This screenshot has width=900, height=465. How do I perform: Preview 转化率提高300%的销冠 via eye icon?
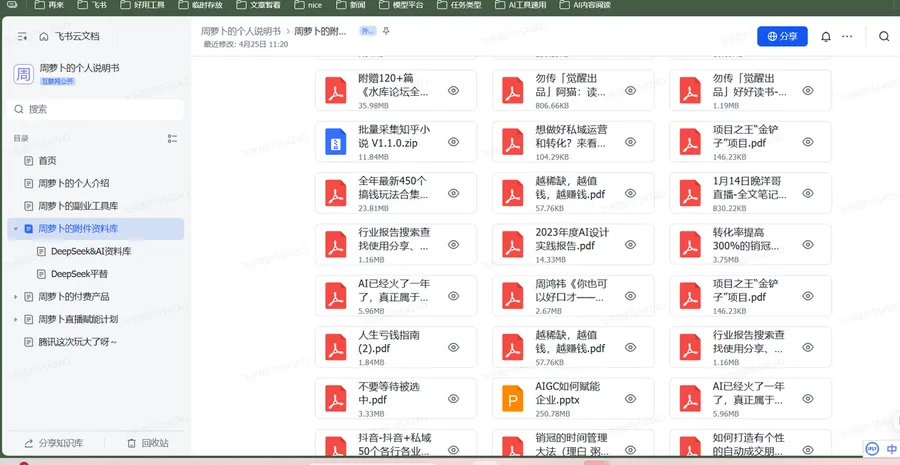(808, 245)
